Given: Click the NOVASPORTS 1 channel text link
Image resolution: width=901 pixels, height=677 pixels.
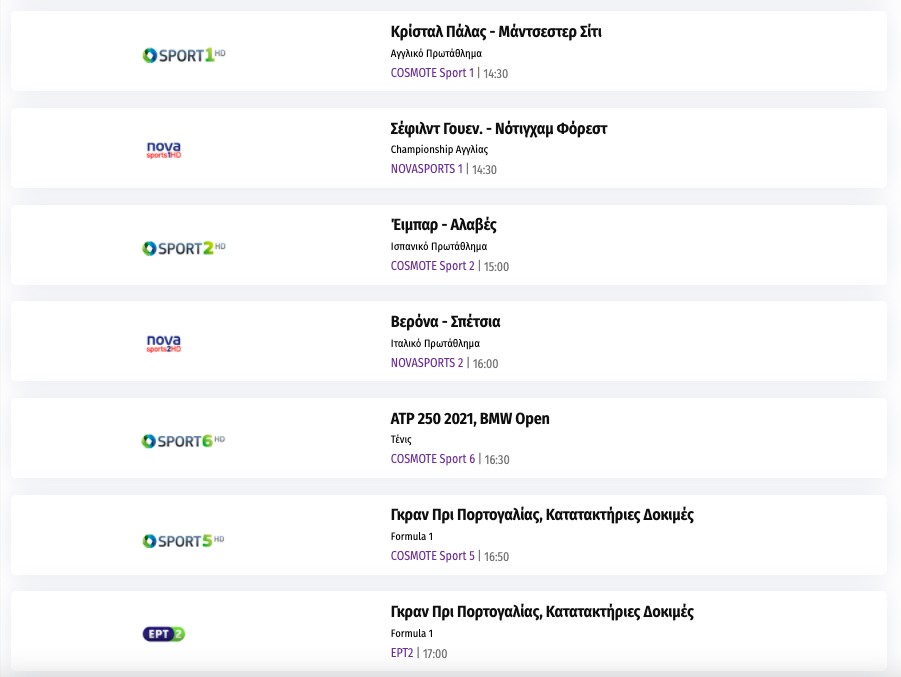Looking at the screenshot, I should [427, 169].
